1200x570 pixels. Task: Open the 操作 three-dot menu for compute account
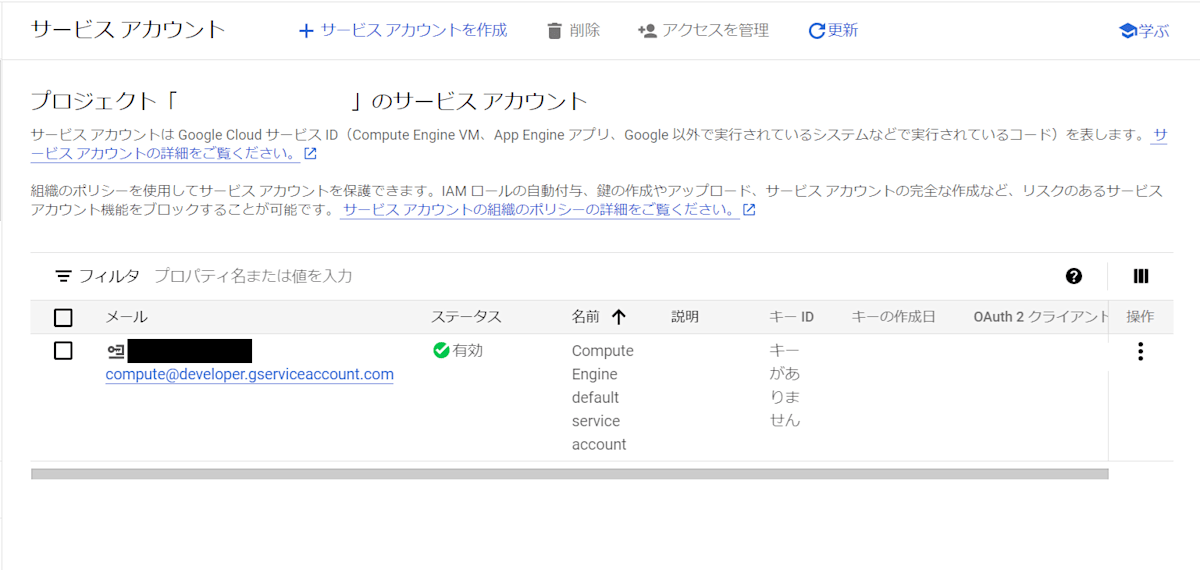[x=1140, y=351]
